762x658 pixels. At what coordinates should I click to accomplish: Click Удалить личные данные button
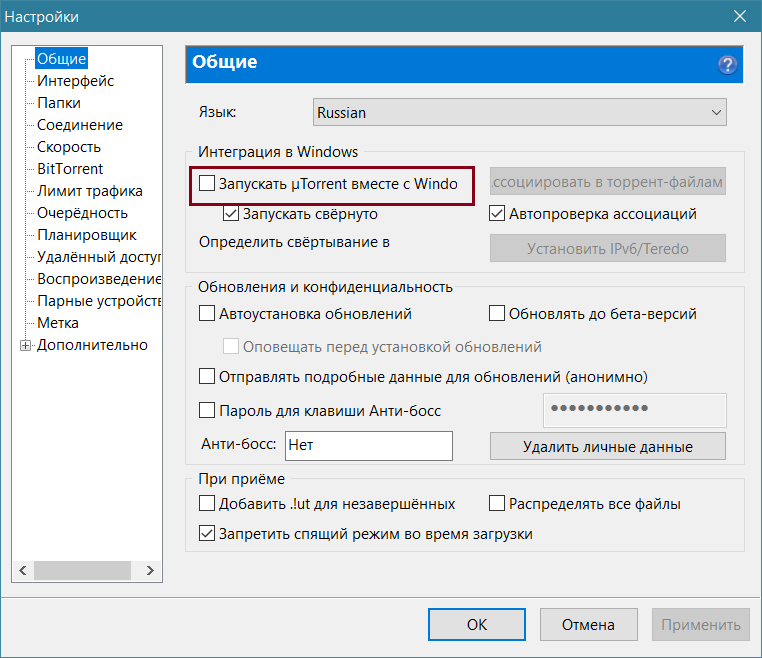point(608,446)
